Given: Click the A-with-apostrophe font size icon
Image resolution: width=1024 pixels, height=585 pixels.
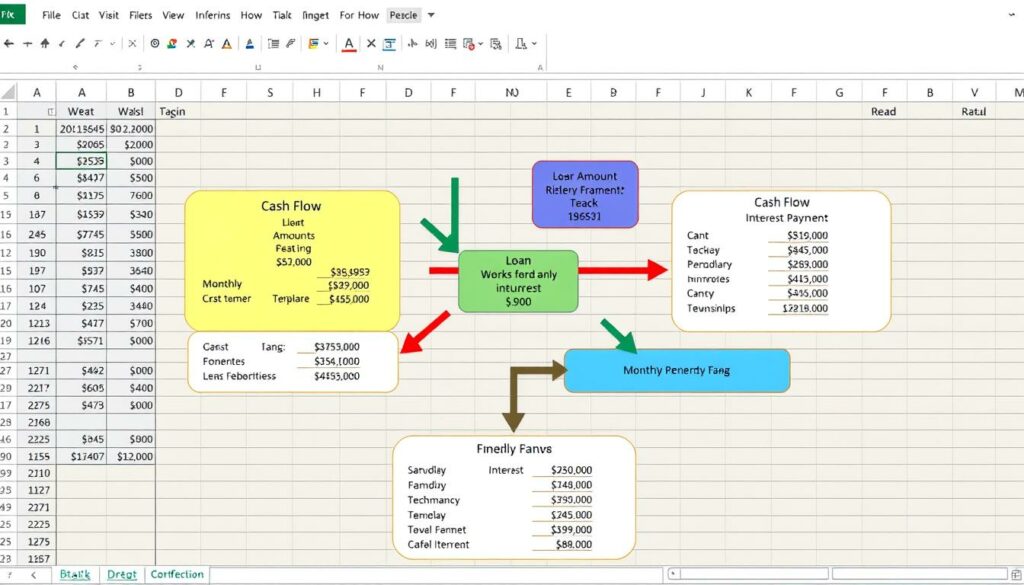Looking at the screenshot, I should click(x=209, y=44).
